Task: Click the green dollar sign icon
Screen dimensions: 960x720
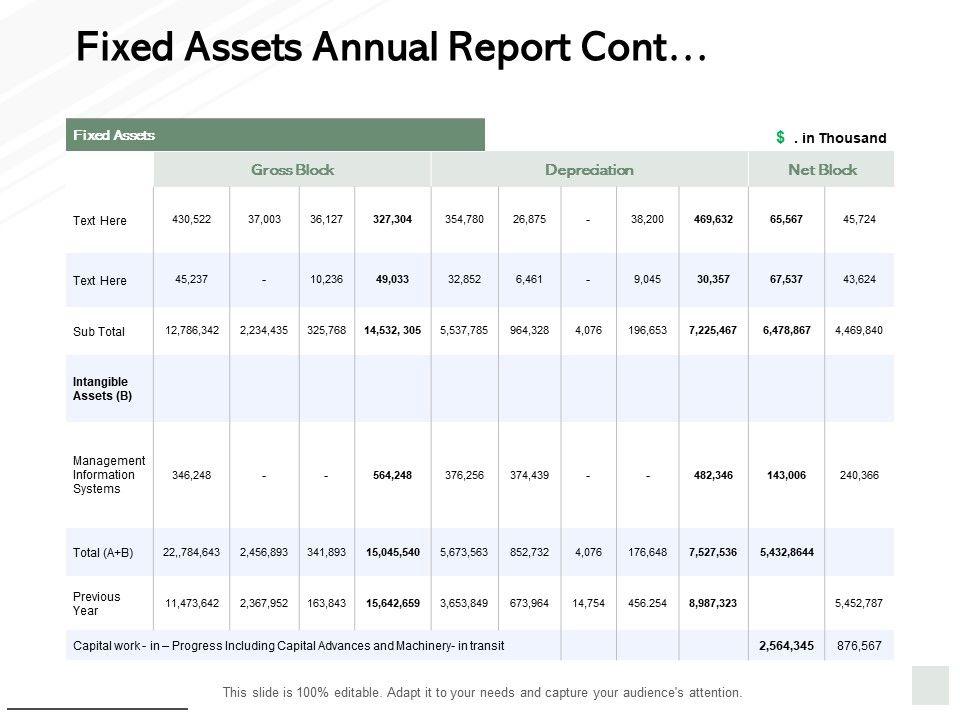Action: tap(780, 137)
